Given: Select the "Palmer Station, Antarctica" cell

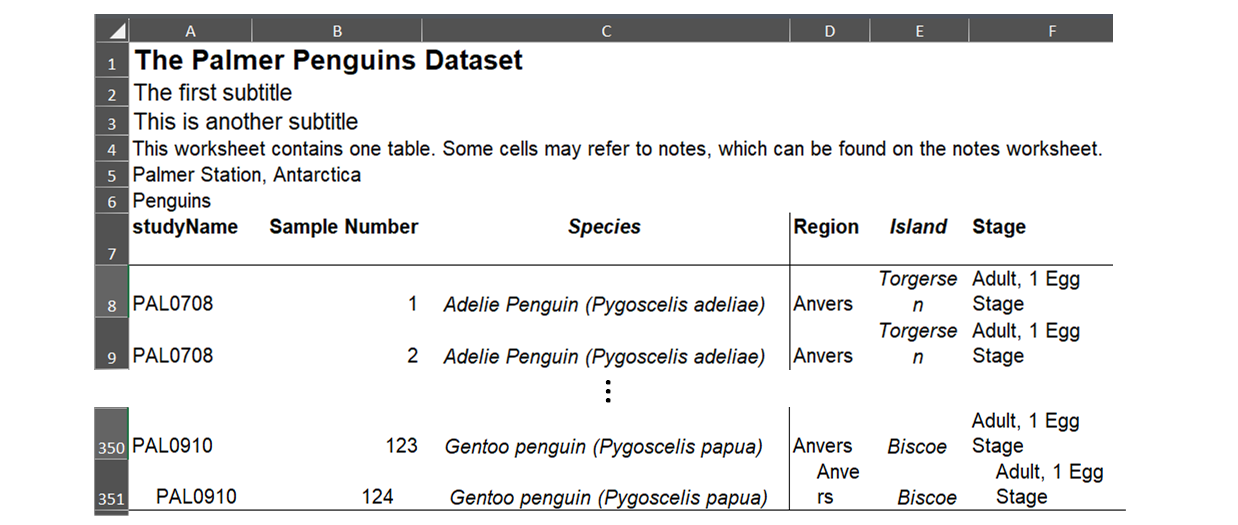Looking at the screenshot, I should pyautogui.click(x=247, y=175).
